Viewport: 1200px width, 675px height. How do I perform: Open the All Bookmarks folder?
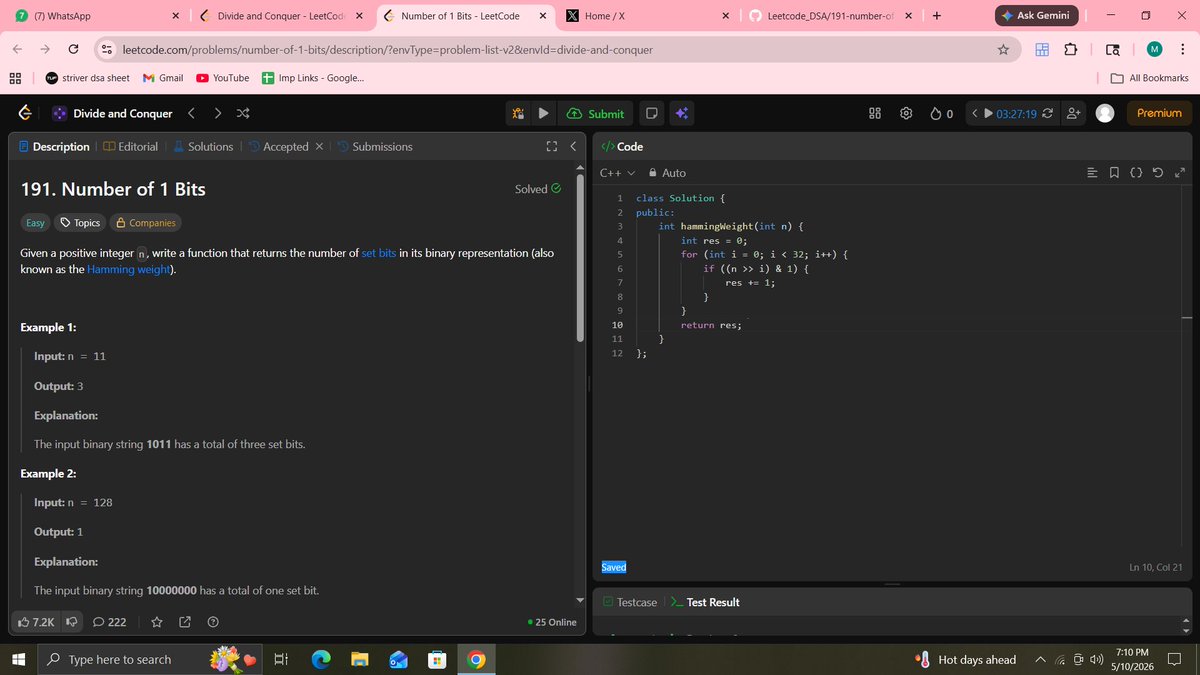click(1150, 78)
